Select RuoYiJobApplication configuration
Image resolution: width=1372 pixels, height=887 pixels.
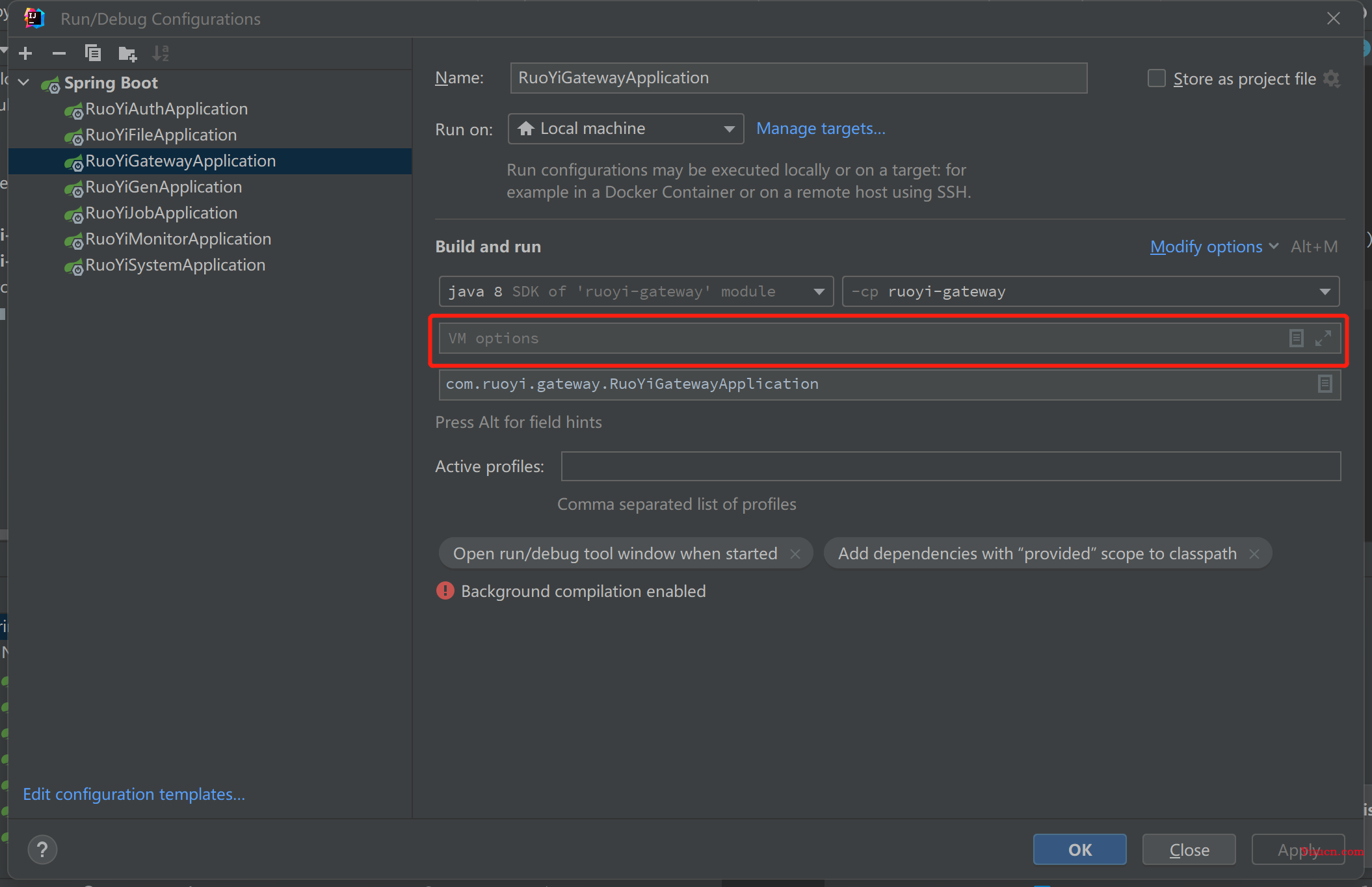[x=161, y=213]
